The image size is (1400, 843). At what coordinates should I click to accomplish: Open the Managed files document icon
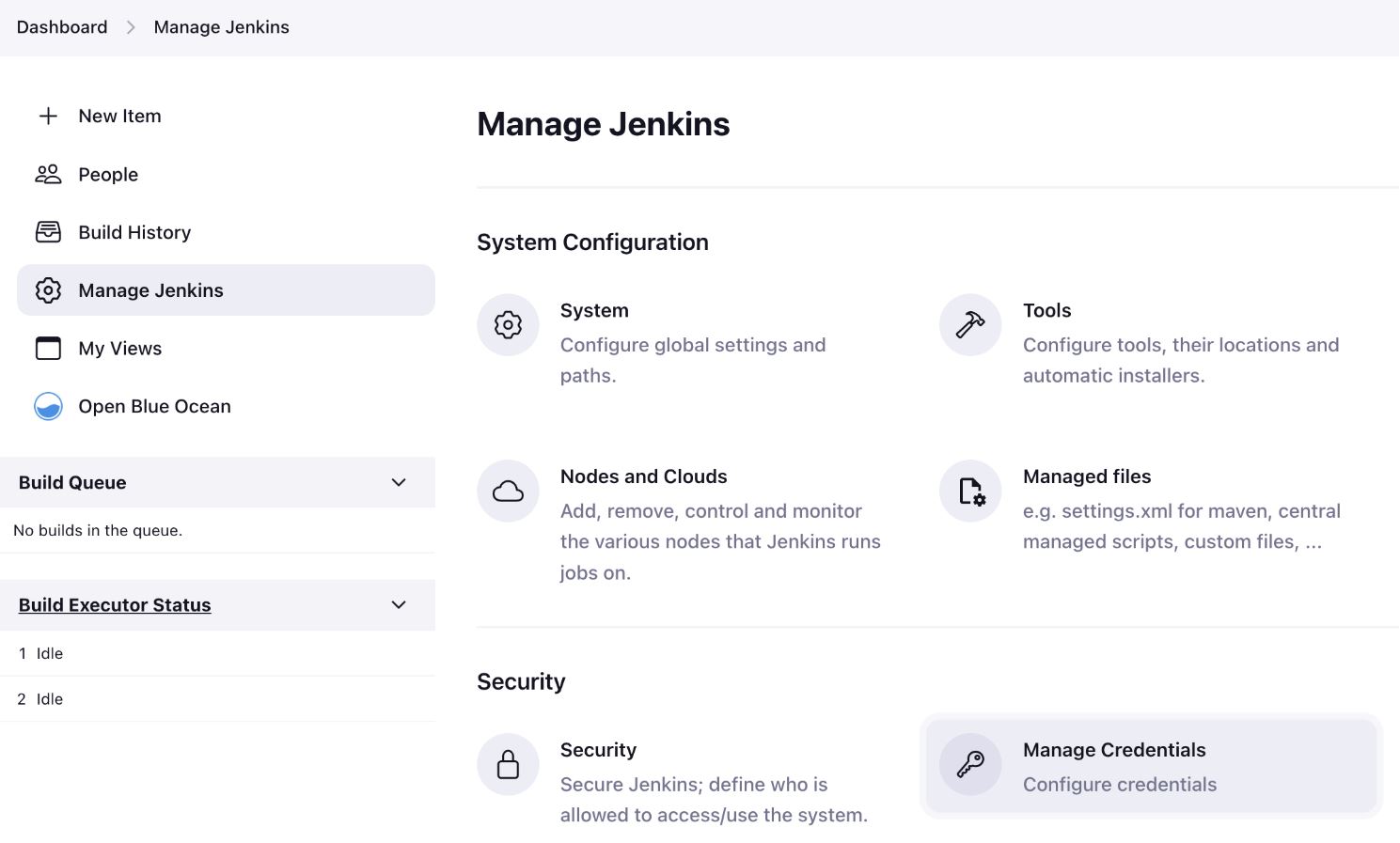pyautogui.click(x=969, y=491)
